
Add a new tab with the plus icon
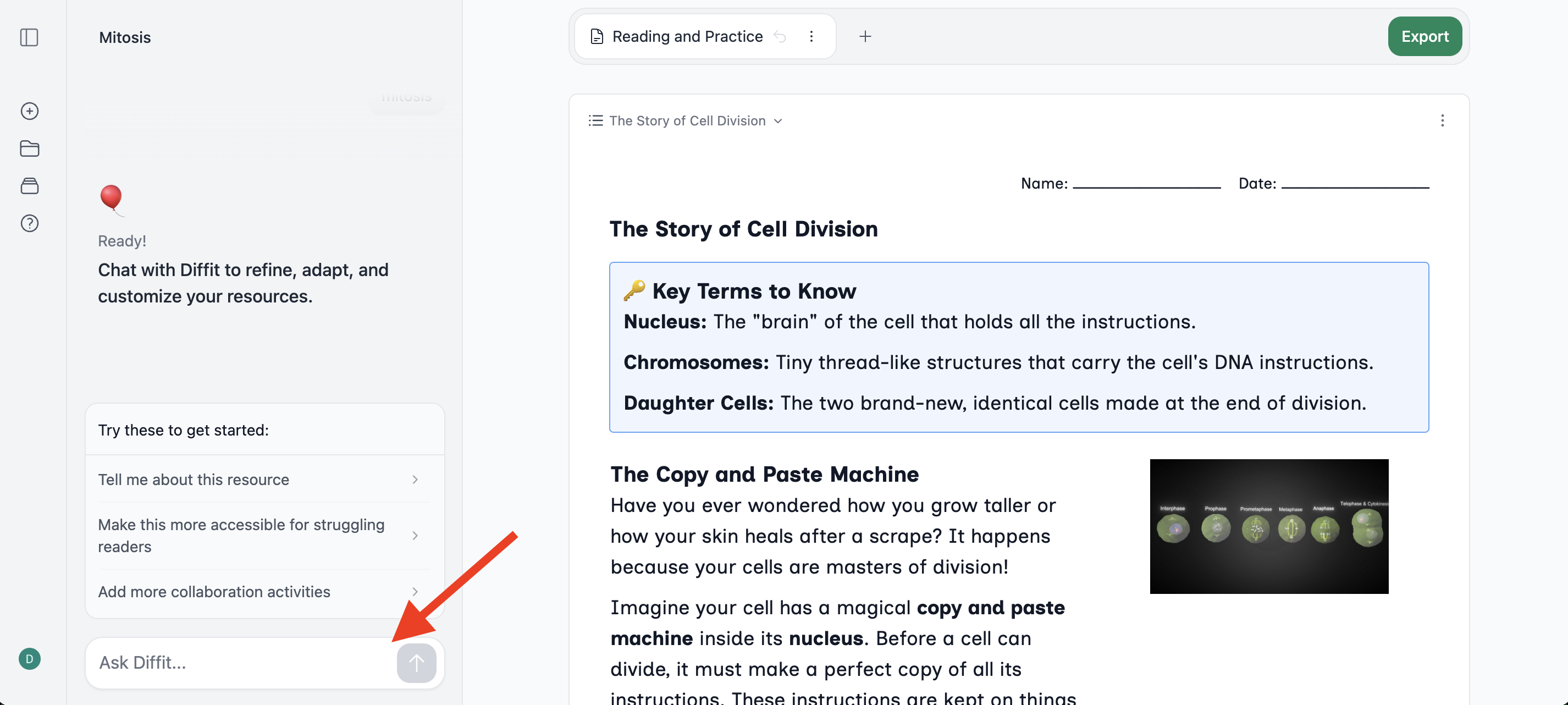[x=865, y=36]
